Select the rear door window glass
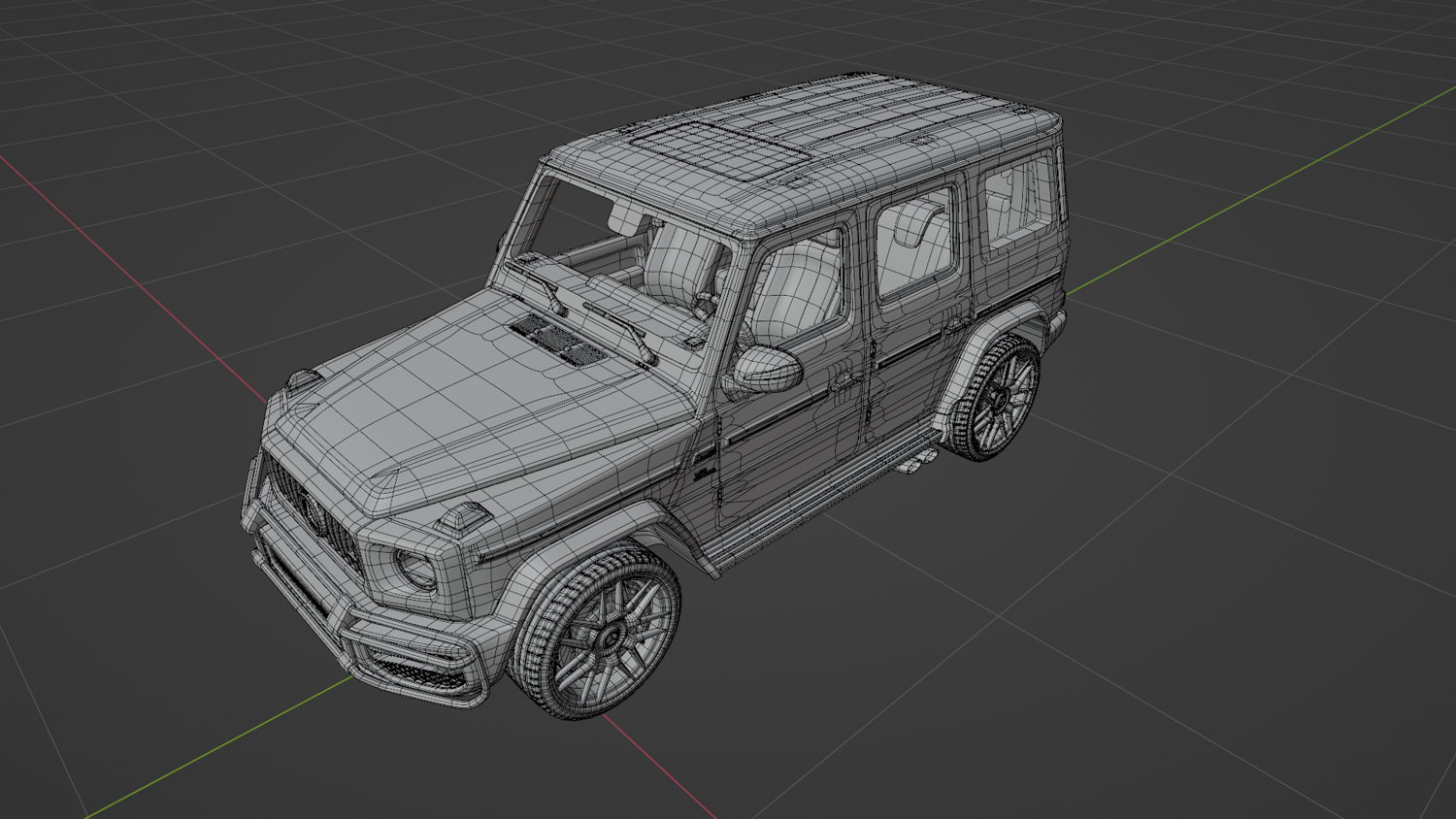The image size is (1456, 819). point(915,241)
